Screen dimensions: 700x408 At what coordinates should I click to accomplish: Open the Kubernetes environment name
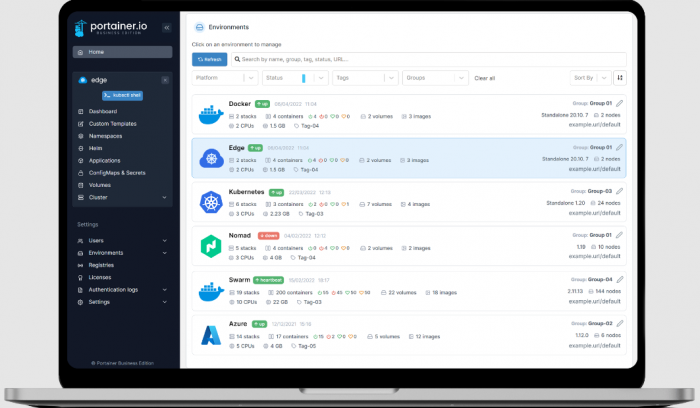246,192
